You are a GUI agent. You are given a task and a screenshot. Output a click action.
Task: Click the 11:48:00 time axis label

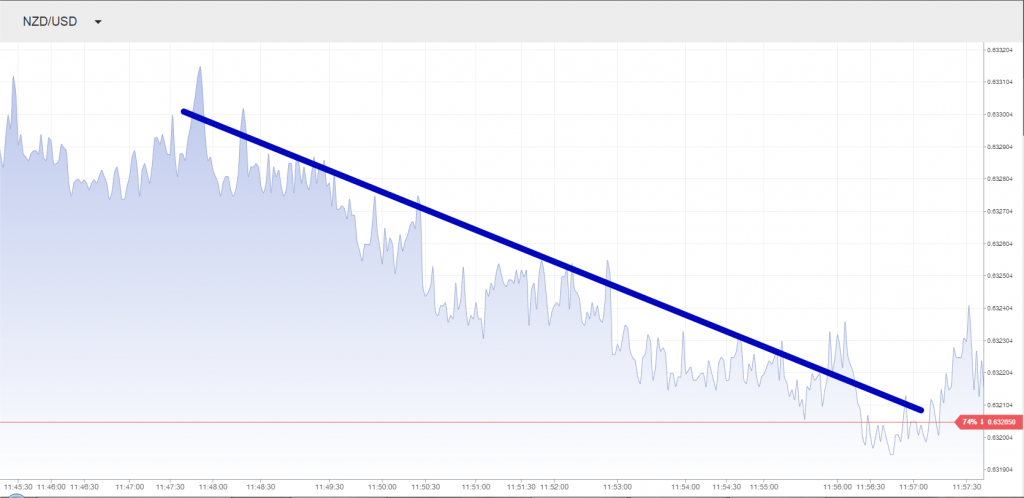[x=213, y=486]
